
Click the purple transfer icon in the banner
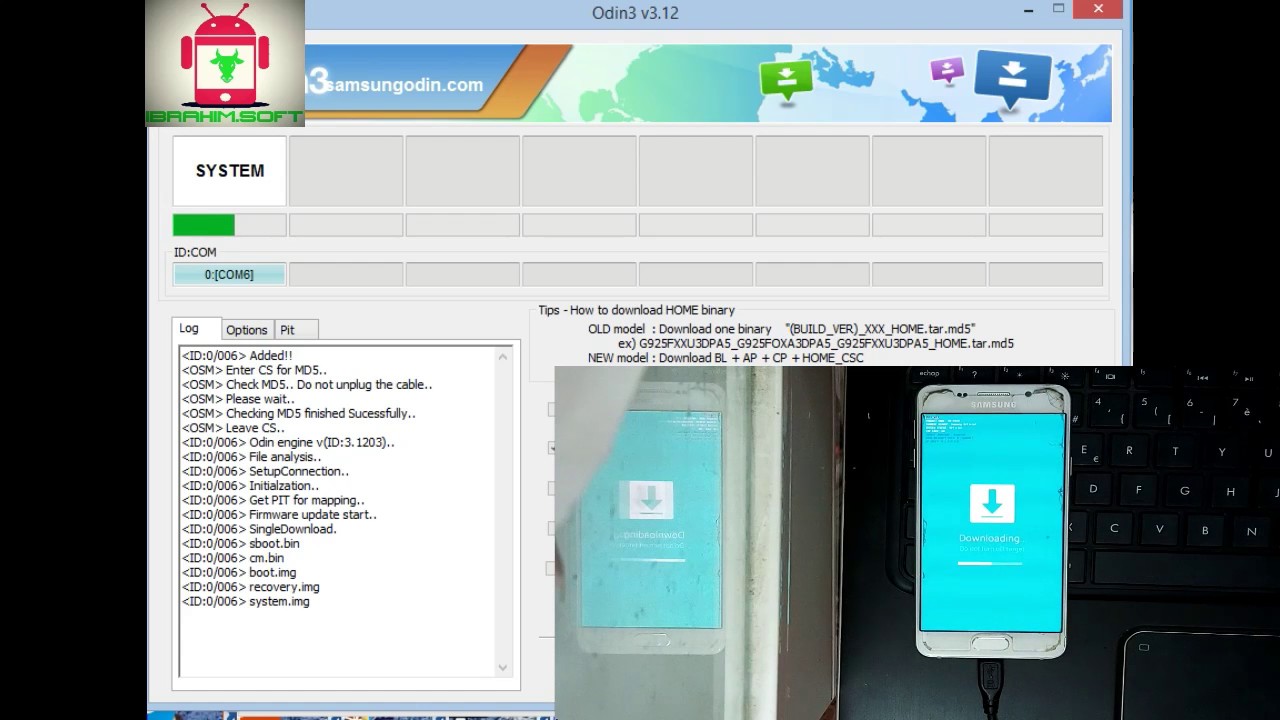pyautogui.click(x=946, y=70)
